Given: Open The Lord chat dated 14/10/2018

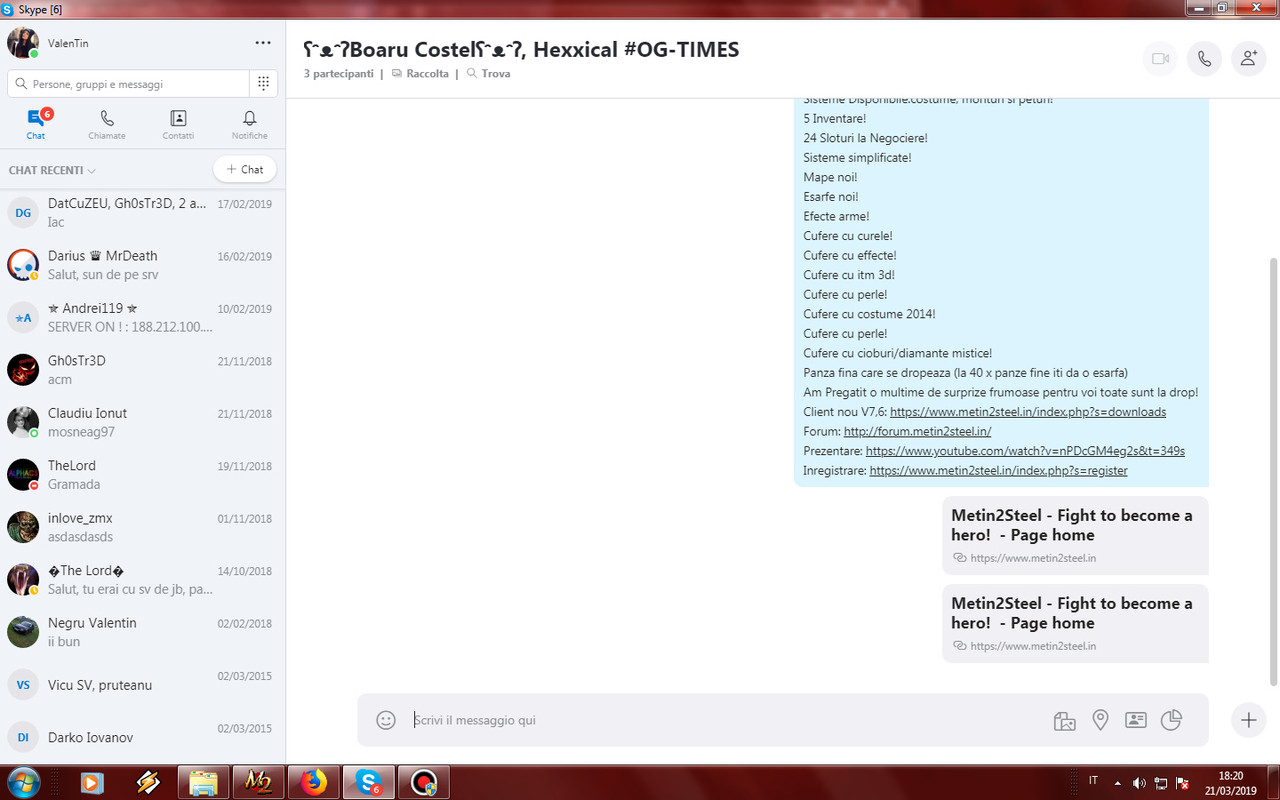Looking at the screenshot, I should click(x=142, y=580).
